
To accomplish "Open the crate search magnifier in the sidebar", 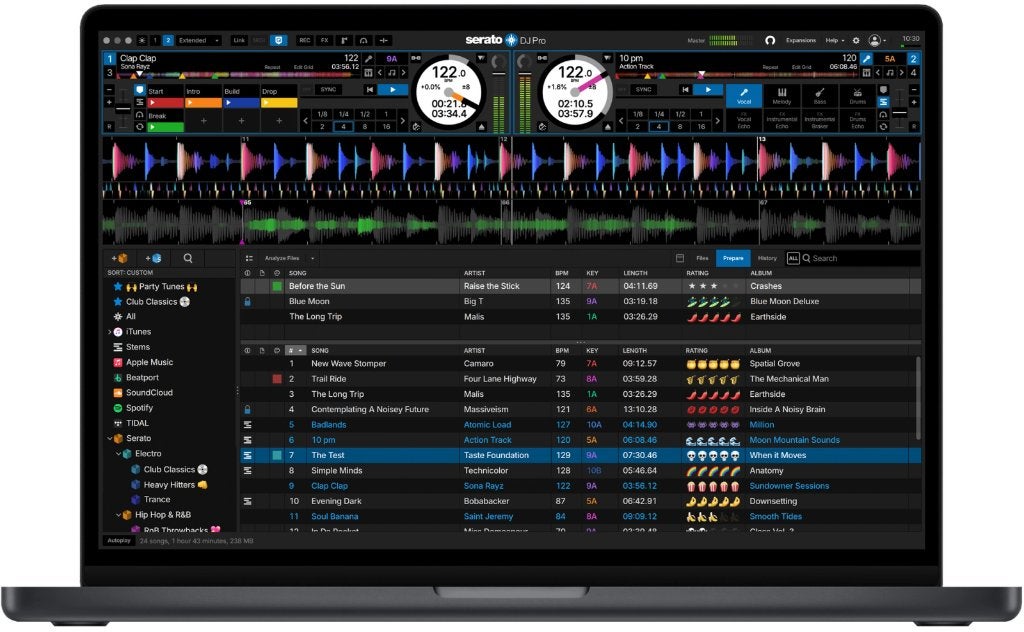I will (x=188, y=258).
